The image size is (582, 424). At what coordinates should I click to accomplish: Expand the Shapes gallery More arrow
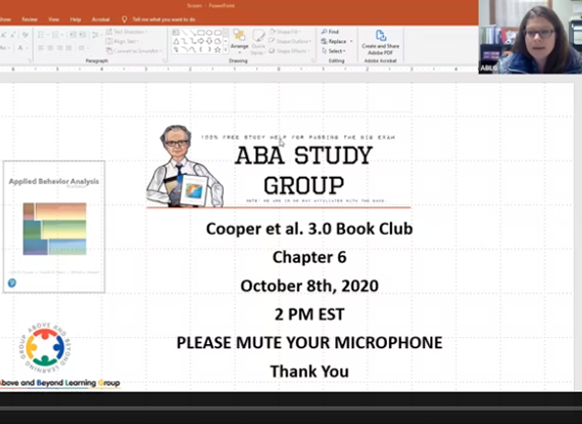[226, 50]
